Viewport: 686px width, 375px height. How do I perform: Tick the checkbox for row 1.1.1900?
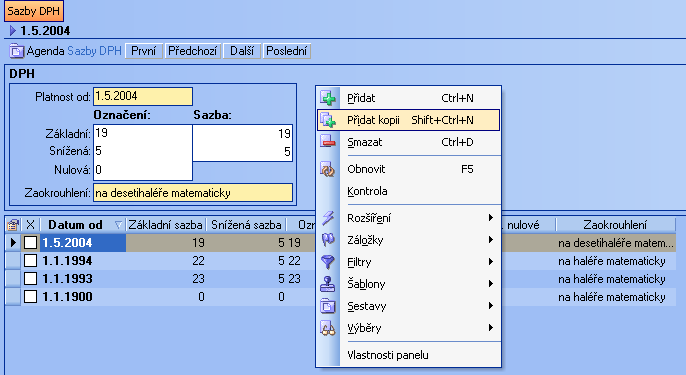click(x=30, y=297)
